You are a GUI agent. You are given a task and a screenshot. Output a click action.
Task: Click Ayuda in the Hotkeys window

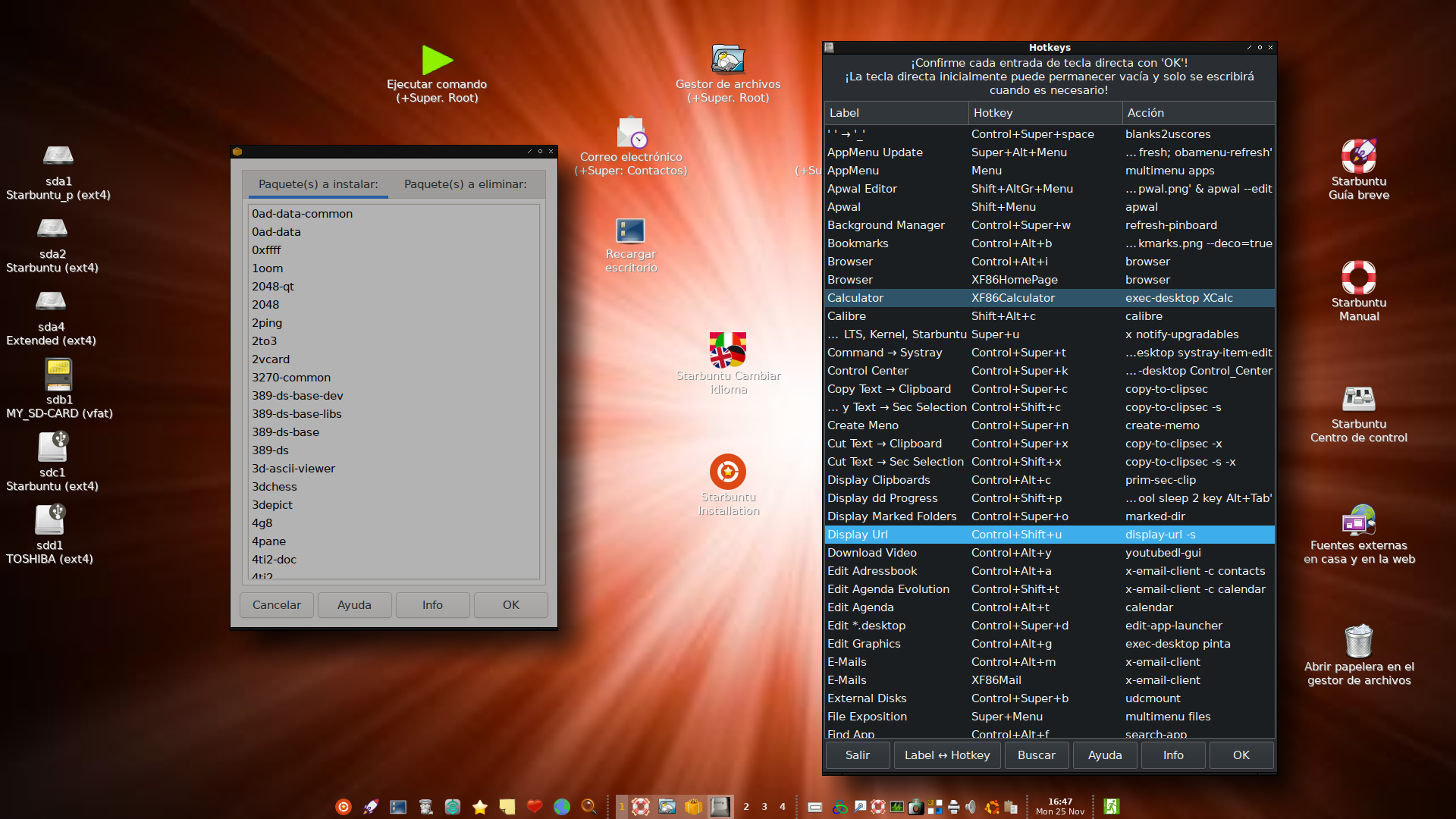[x=1105, y=755]
